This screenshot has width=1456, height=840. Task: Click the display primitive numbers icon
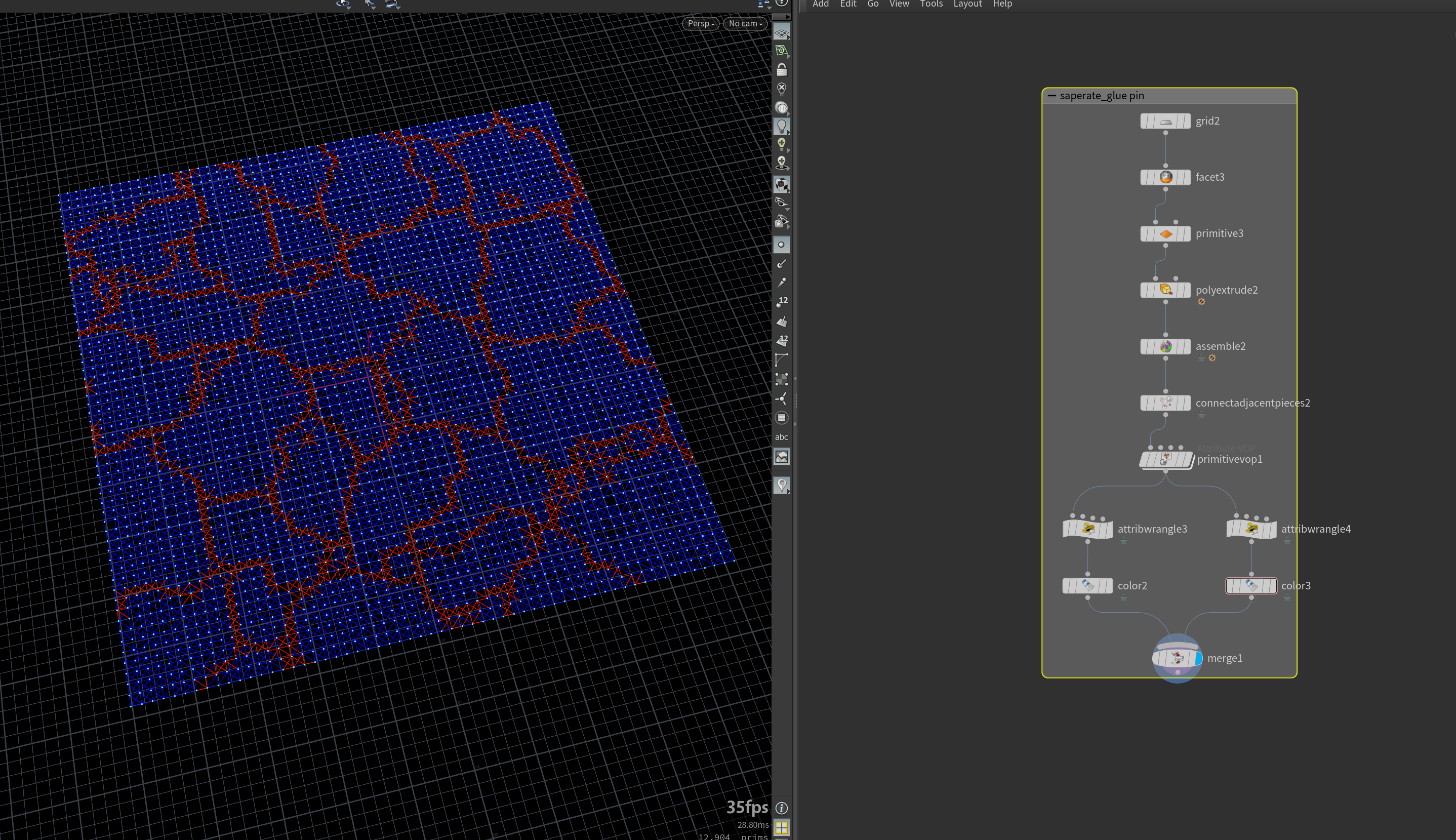(782, 340)
